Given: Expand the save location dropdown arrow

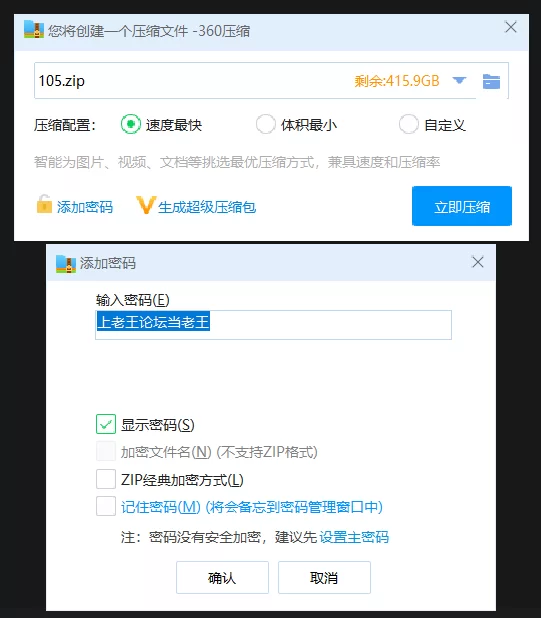Looking at the screenshot, I should (459, 81).
